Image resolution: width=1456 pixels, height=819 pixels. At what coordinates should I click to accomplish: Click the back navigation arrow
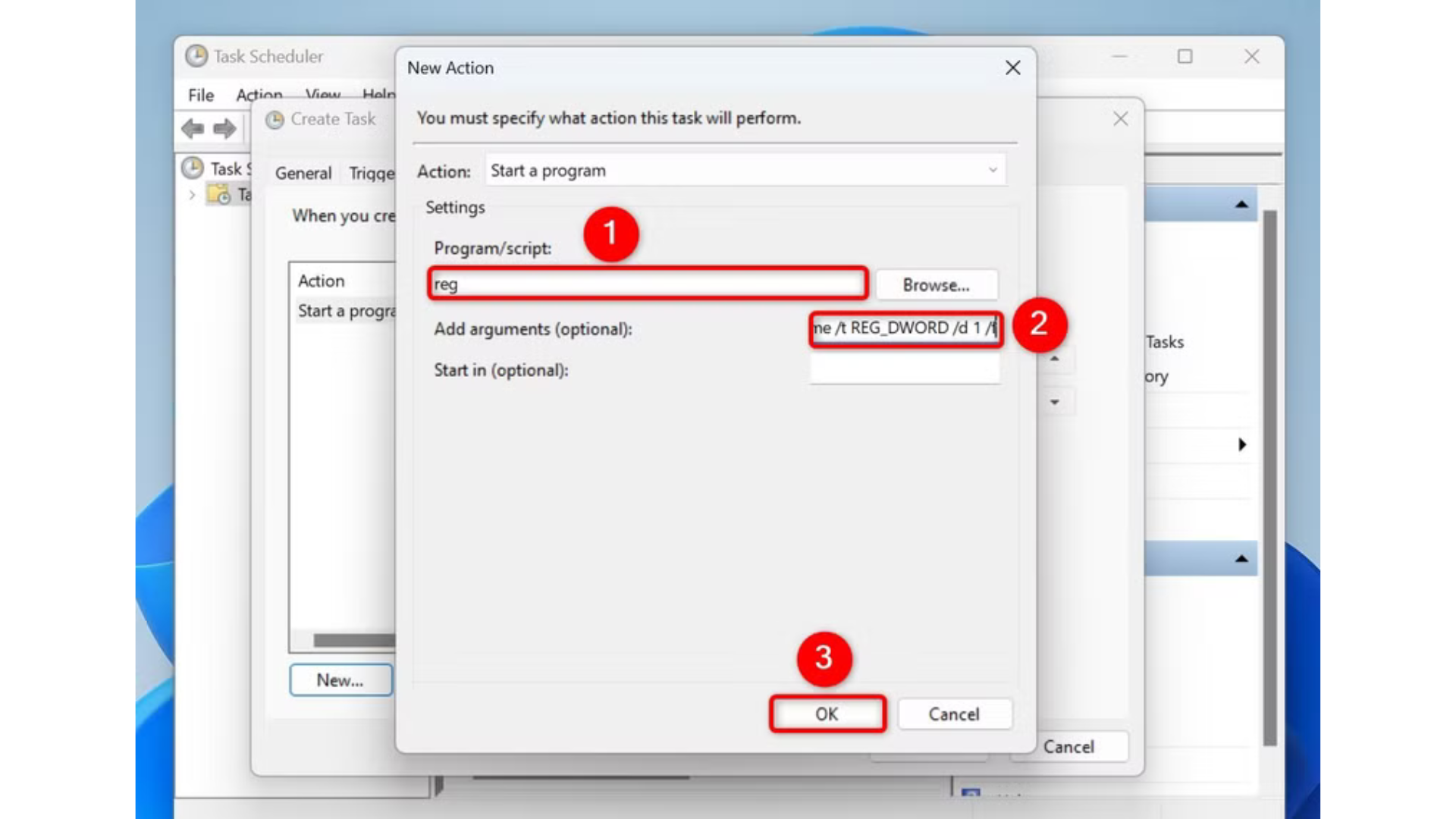(192, 128)
